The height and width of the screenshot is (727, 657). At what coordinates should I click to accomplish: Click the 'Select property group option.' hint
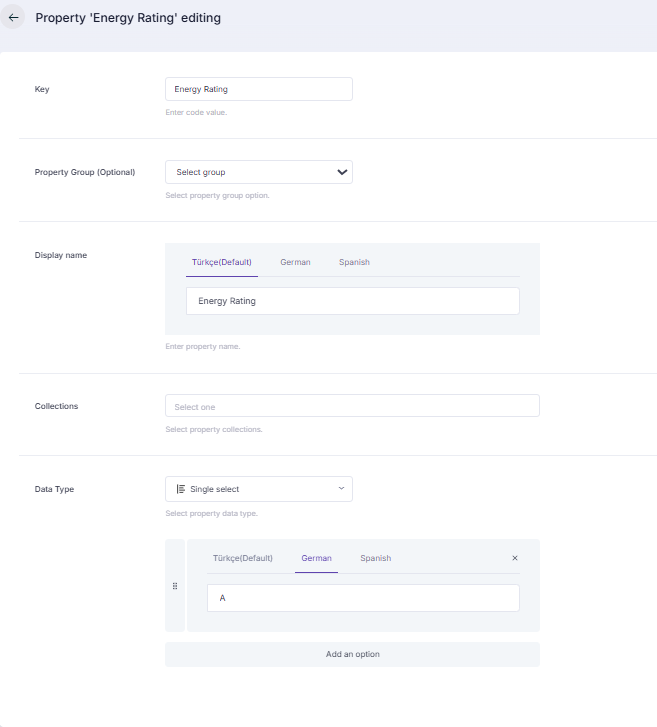pyautogui.click(x=217, y=195)
